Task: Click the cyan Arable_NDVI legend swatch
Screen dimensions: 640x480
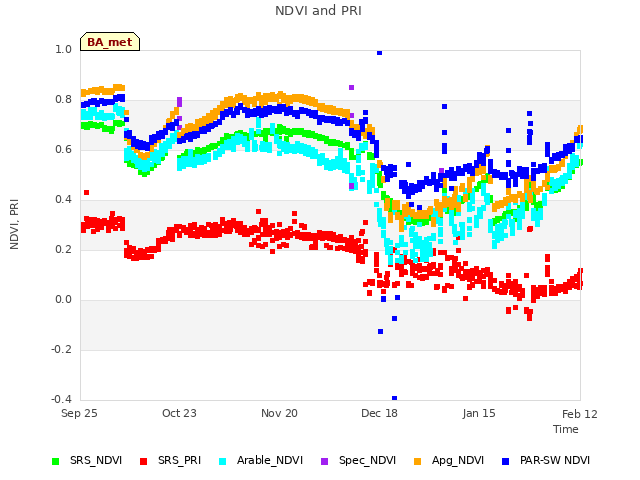Action: coord(222,461)
